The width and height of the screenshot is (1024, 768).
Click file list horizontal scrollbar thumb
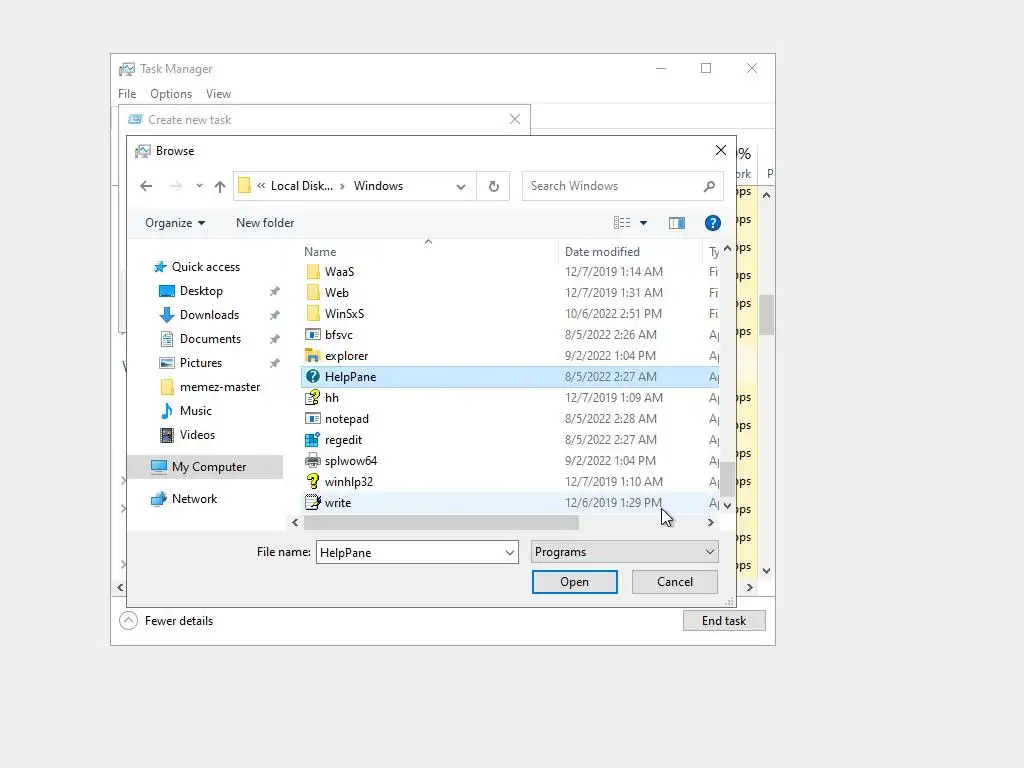click(x=441, y=522)
